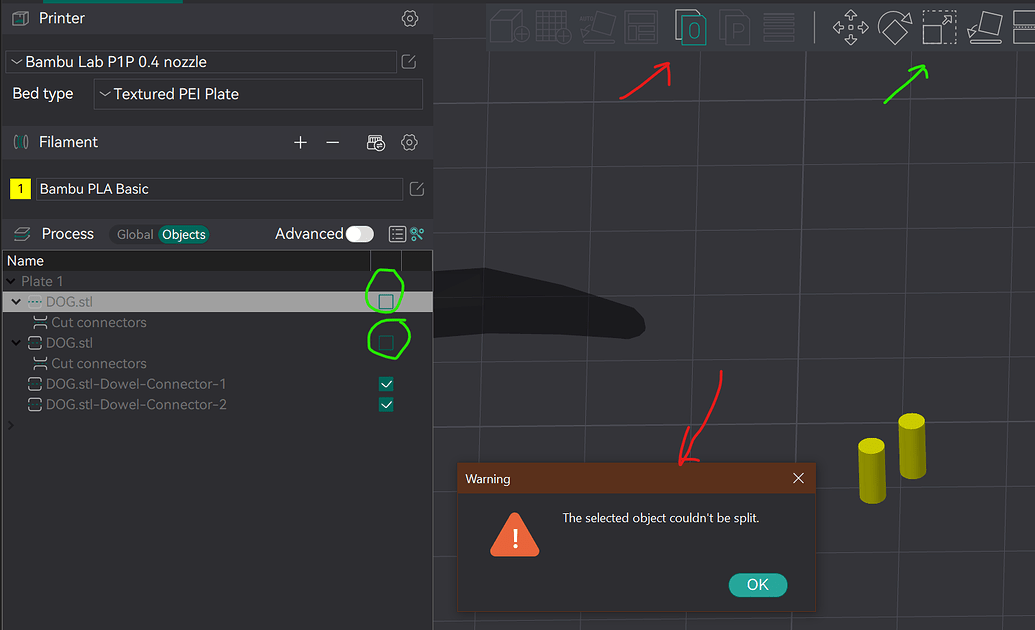Click the AMS filament sync icon

click(x=376, y=143)
